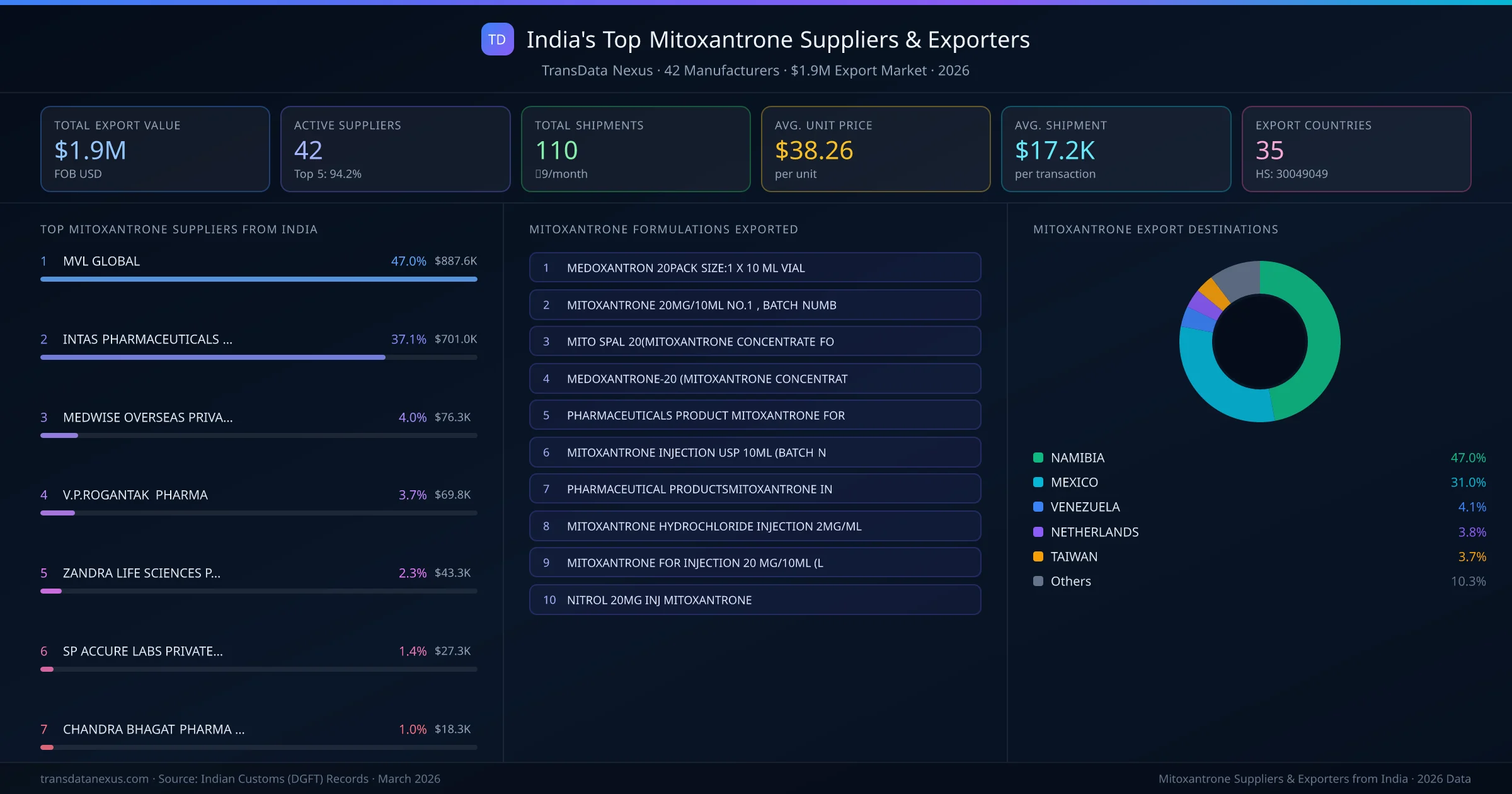Click the NAMIBIA green legend dot
This screenshot has width=1512, height=794.
1037,457
